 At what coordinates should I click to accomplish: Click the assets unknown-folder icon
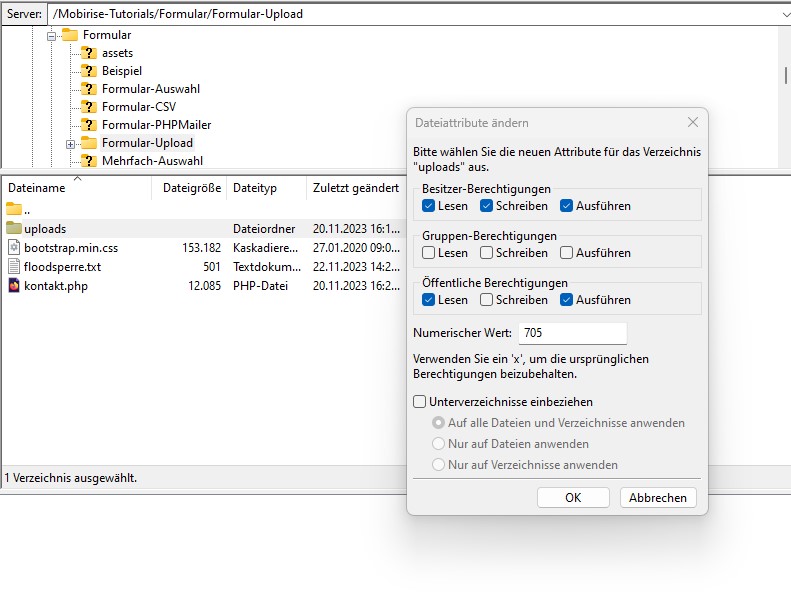click(x=89, y=53)
